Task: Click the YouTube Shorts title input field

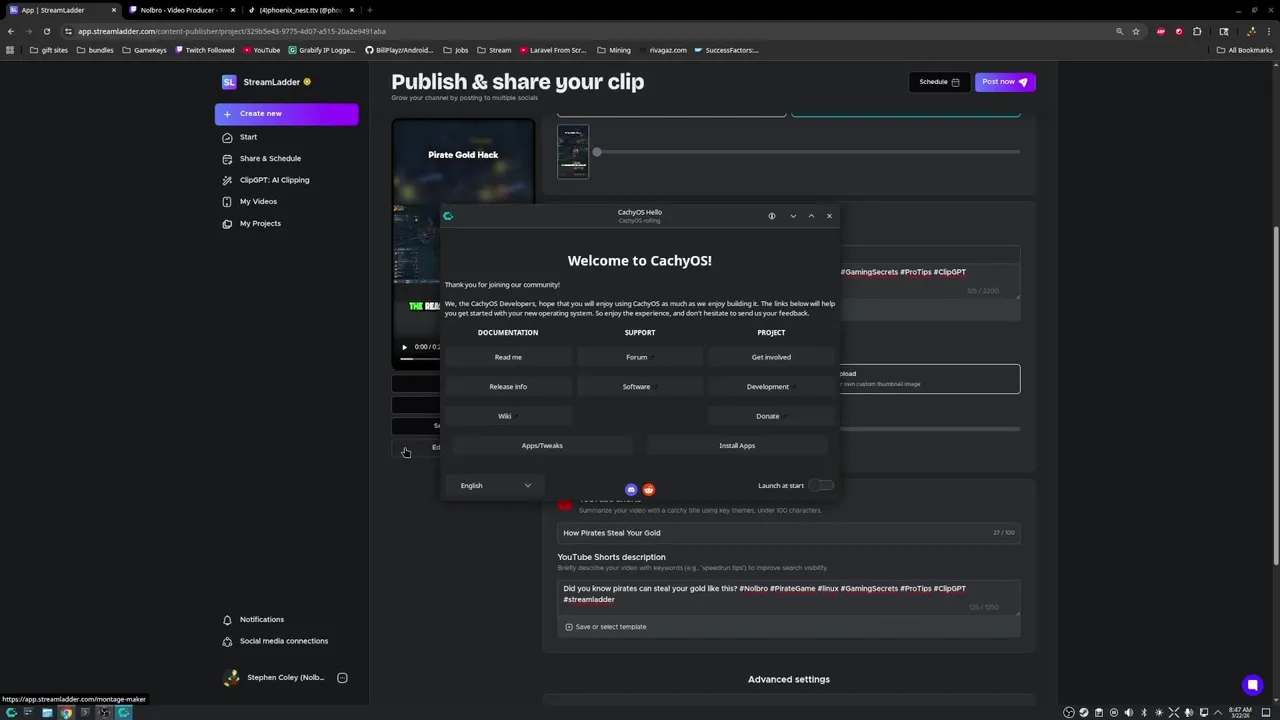Action: coord(788,533)
